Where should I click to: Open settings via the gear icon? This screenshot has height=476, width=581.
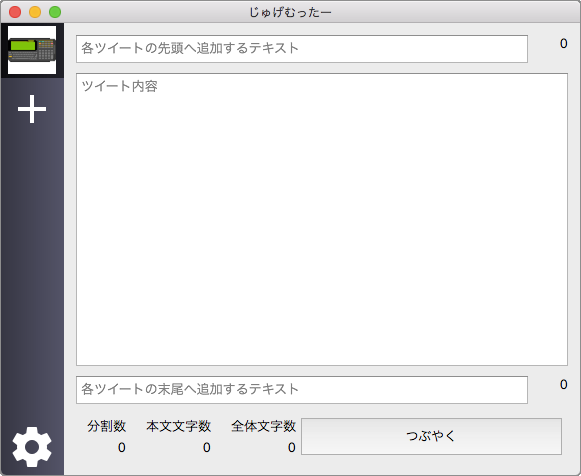pos(32,446)
